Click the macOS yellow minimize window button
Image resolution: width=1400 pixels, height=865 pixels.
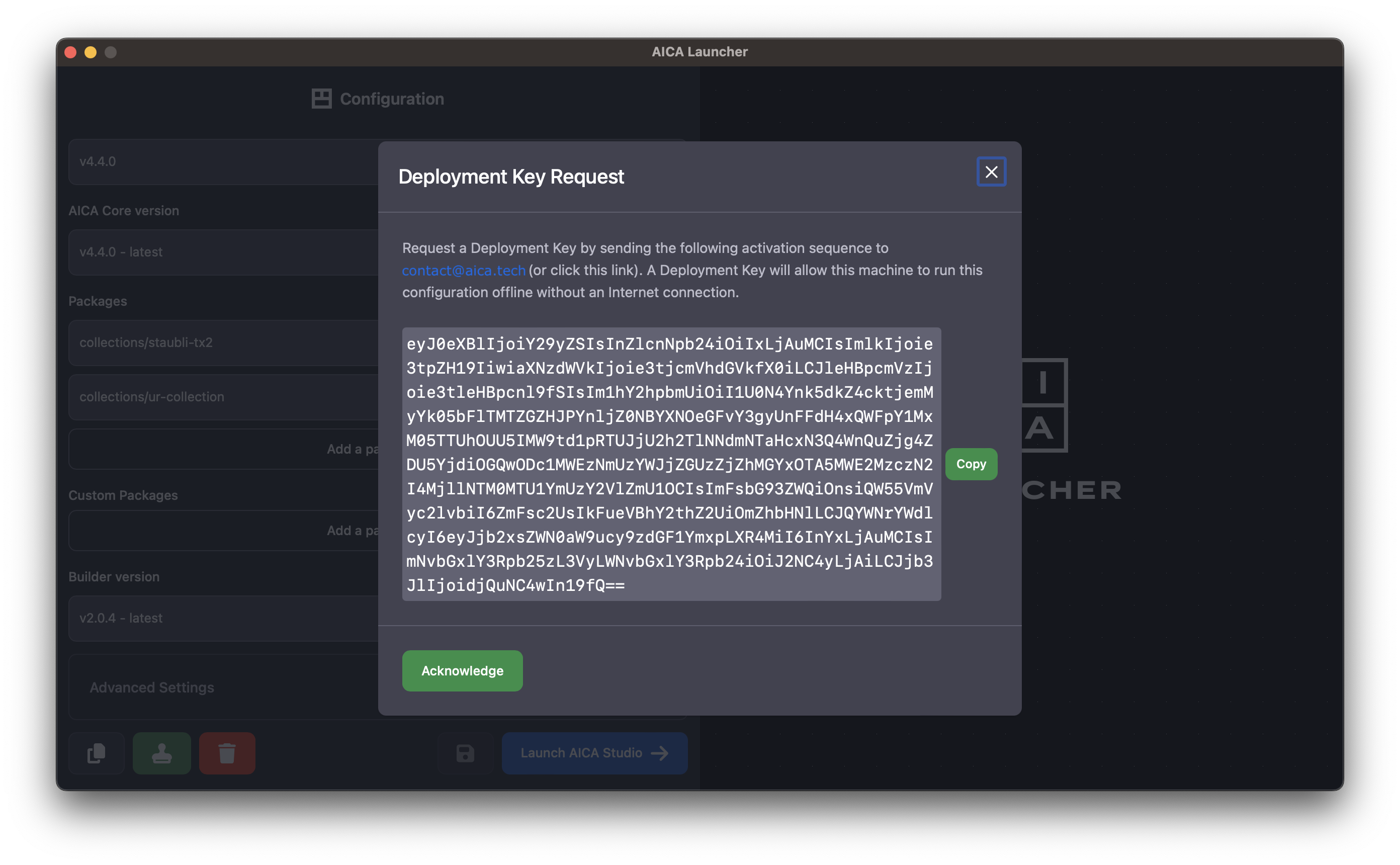[x=91, y=52]
